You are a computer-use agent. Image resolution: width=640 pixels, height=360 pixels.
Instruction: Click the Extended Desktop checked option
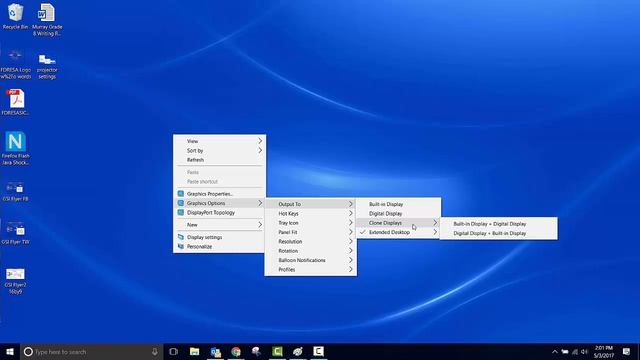point(398,232)
